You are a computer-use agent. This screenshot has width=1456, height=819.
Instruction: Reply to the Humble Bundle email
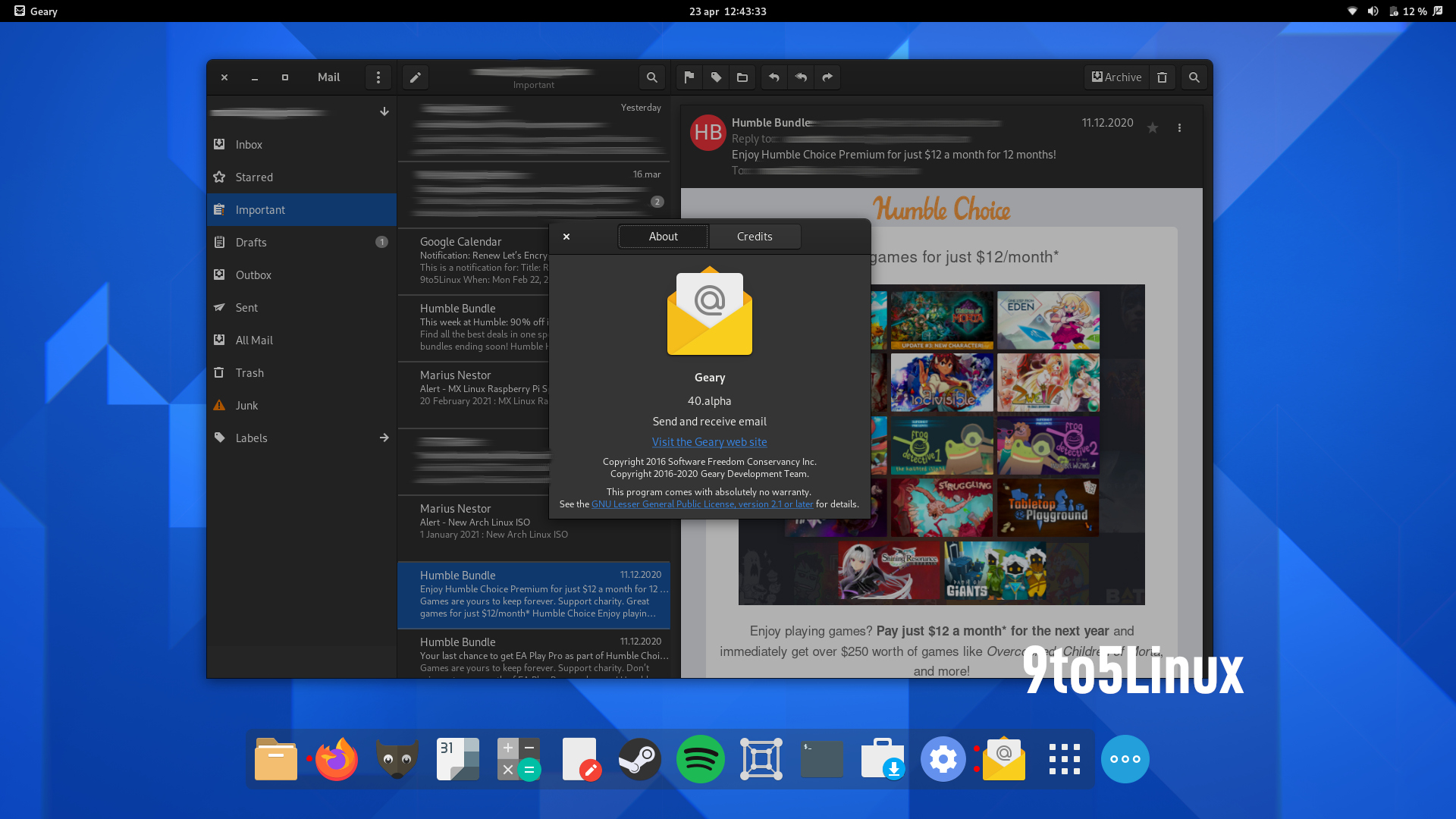tap(773, 77)
